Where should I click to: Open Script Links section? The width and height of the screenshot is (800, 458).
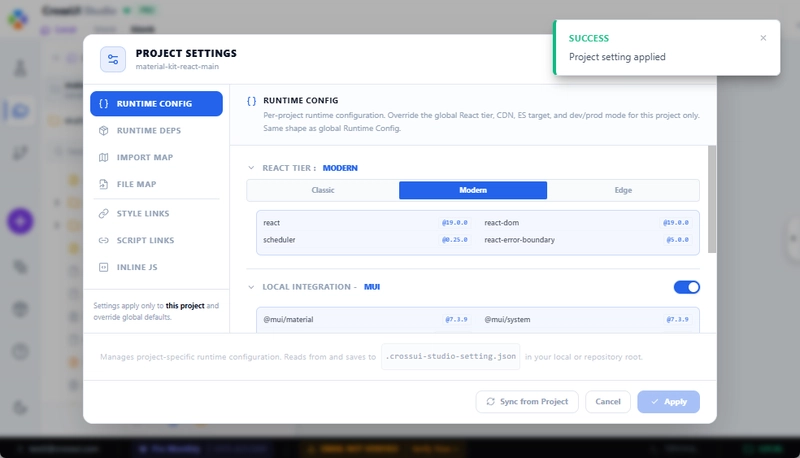click(156, 240)
